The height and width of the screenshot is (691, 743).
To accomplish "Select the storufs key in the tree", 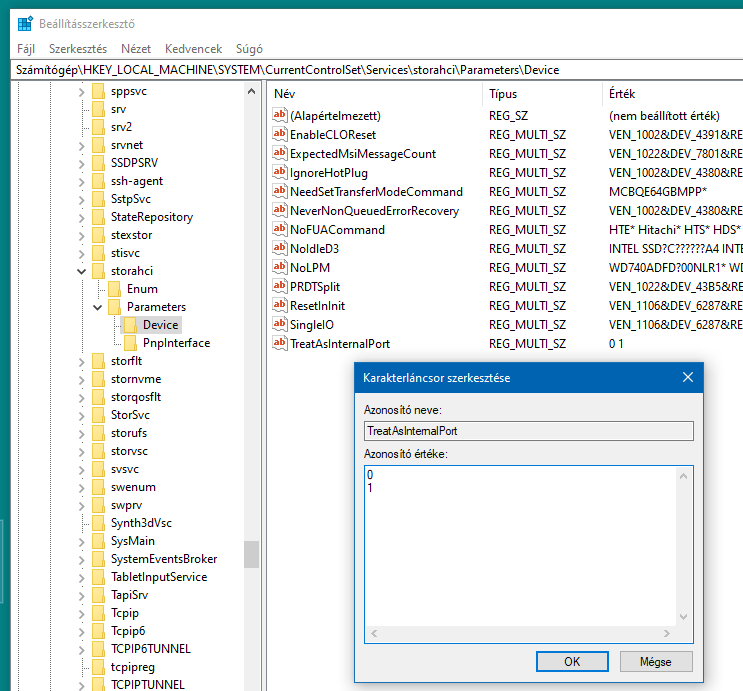I will click(129, 433).
